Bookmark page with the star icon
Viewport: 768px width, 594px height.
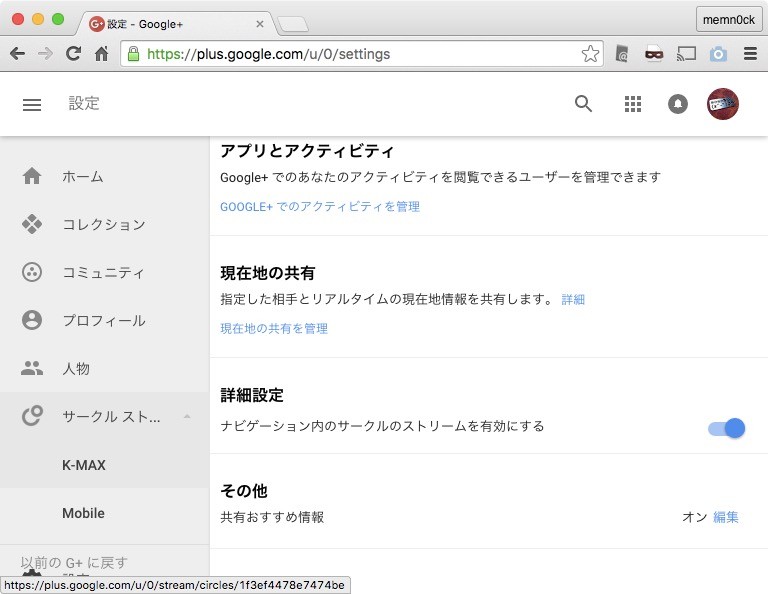[x=590, y=54]
